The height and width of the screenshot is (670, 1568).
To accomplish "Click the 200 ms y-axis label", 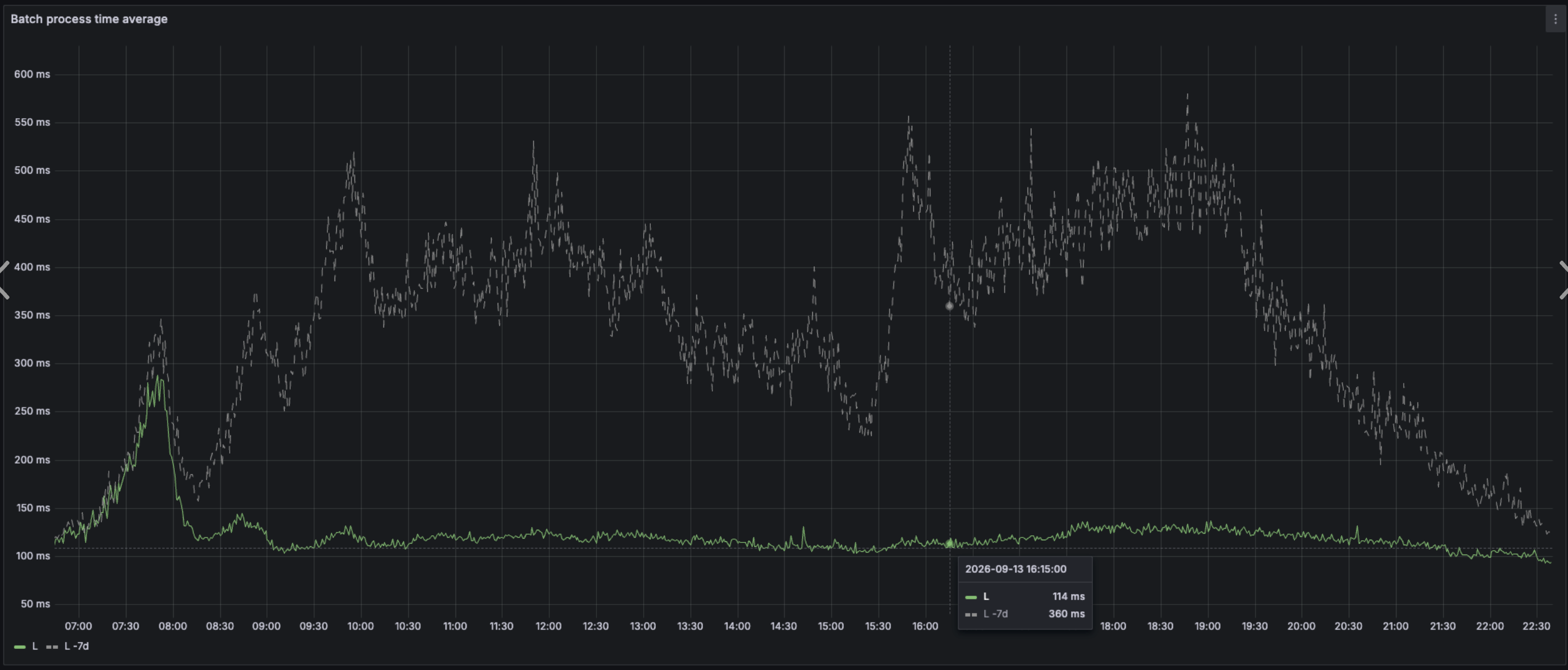I will point(32,460).
